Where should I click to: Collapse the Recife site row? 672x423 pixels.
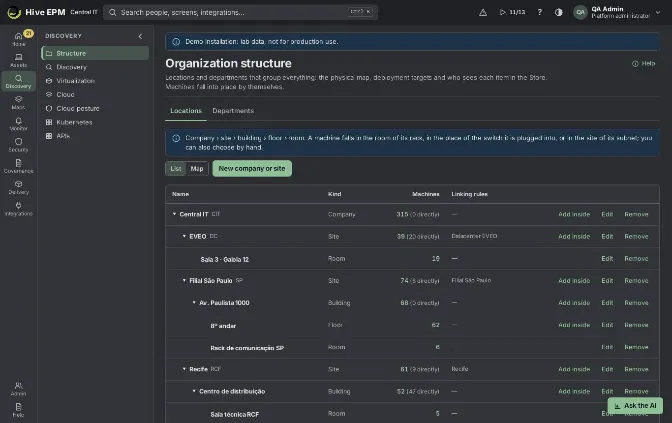click(184, 369)
